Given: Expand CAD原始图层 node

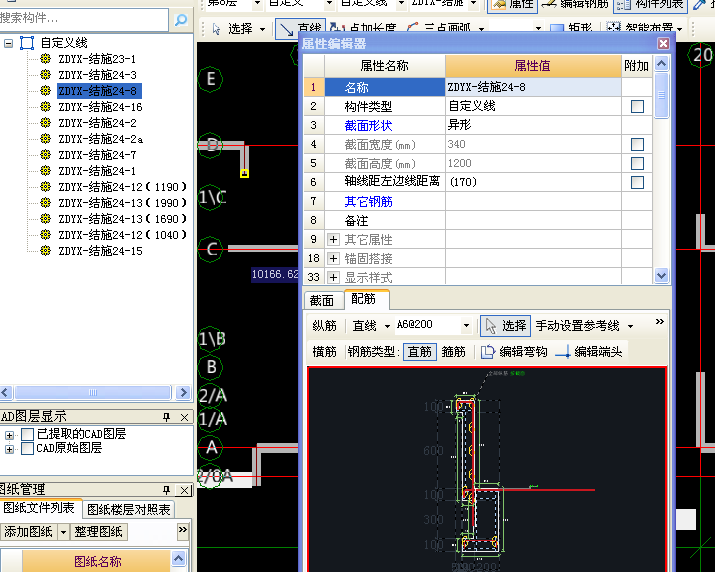Looking at the screenshot, I should coord(9,449).
